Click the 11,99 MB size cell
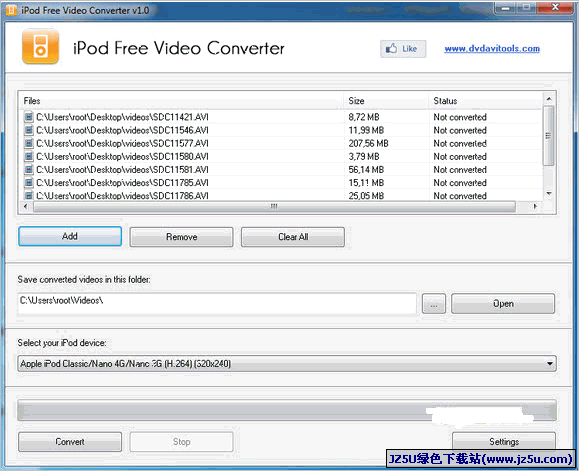 [x=366, y=130]
